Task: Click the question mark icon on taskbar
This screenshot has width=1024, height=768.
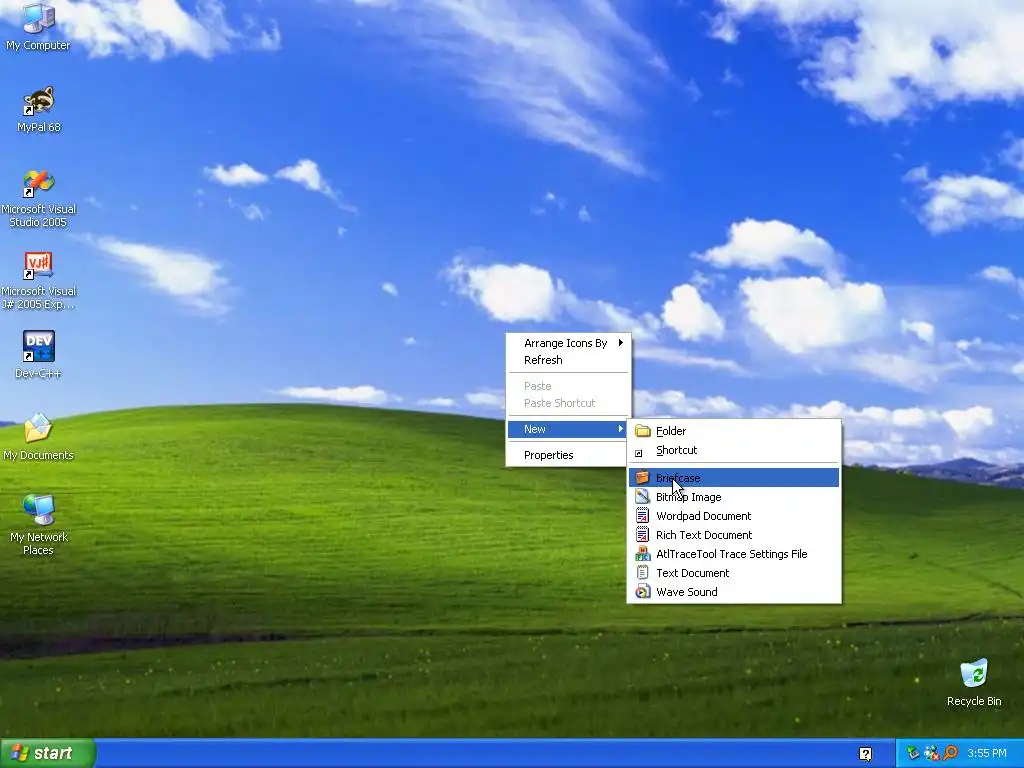Action: [x=865, y=754]
